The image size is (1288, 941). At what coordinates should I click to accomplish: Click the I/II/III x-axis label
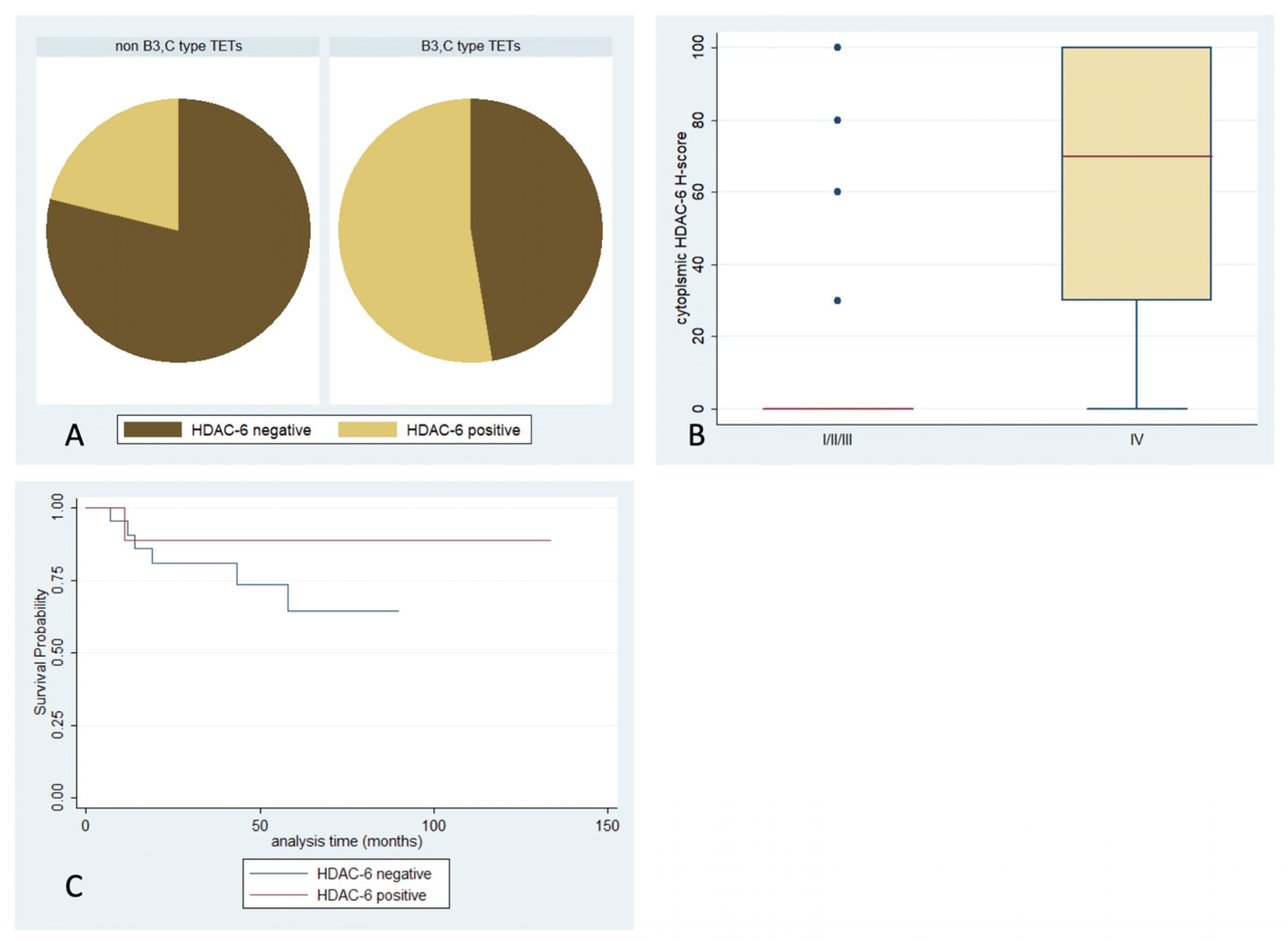[x=837, y=441]
